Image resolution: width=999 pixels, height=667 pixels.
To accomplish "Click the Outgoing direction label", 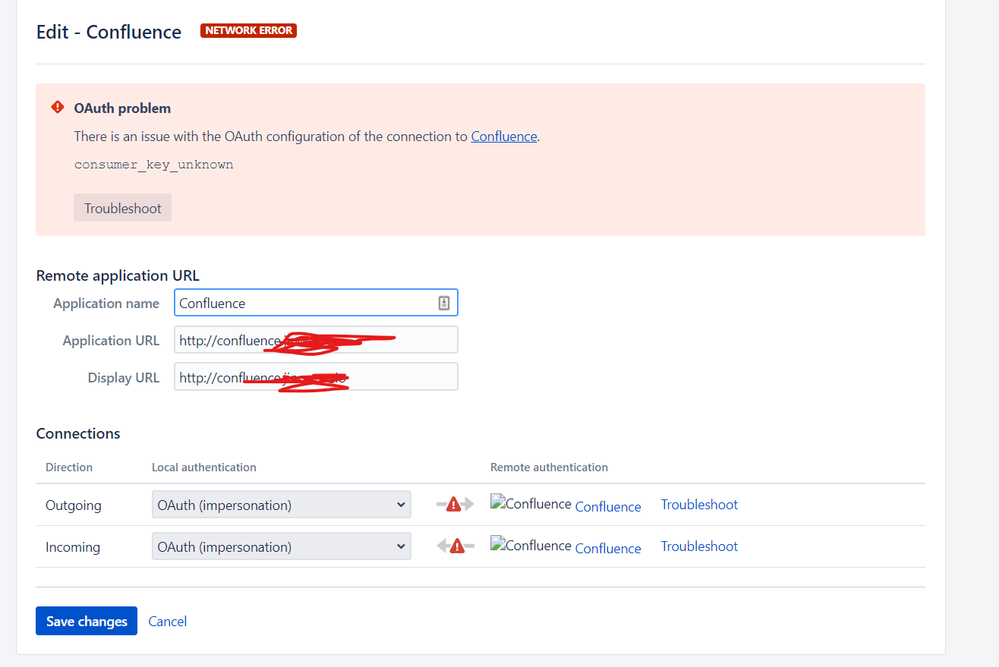I will tap(73, 505).
